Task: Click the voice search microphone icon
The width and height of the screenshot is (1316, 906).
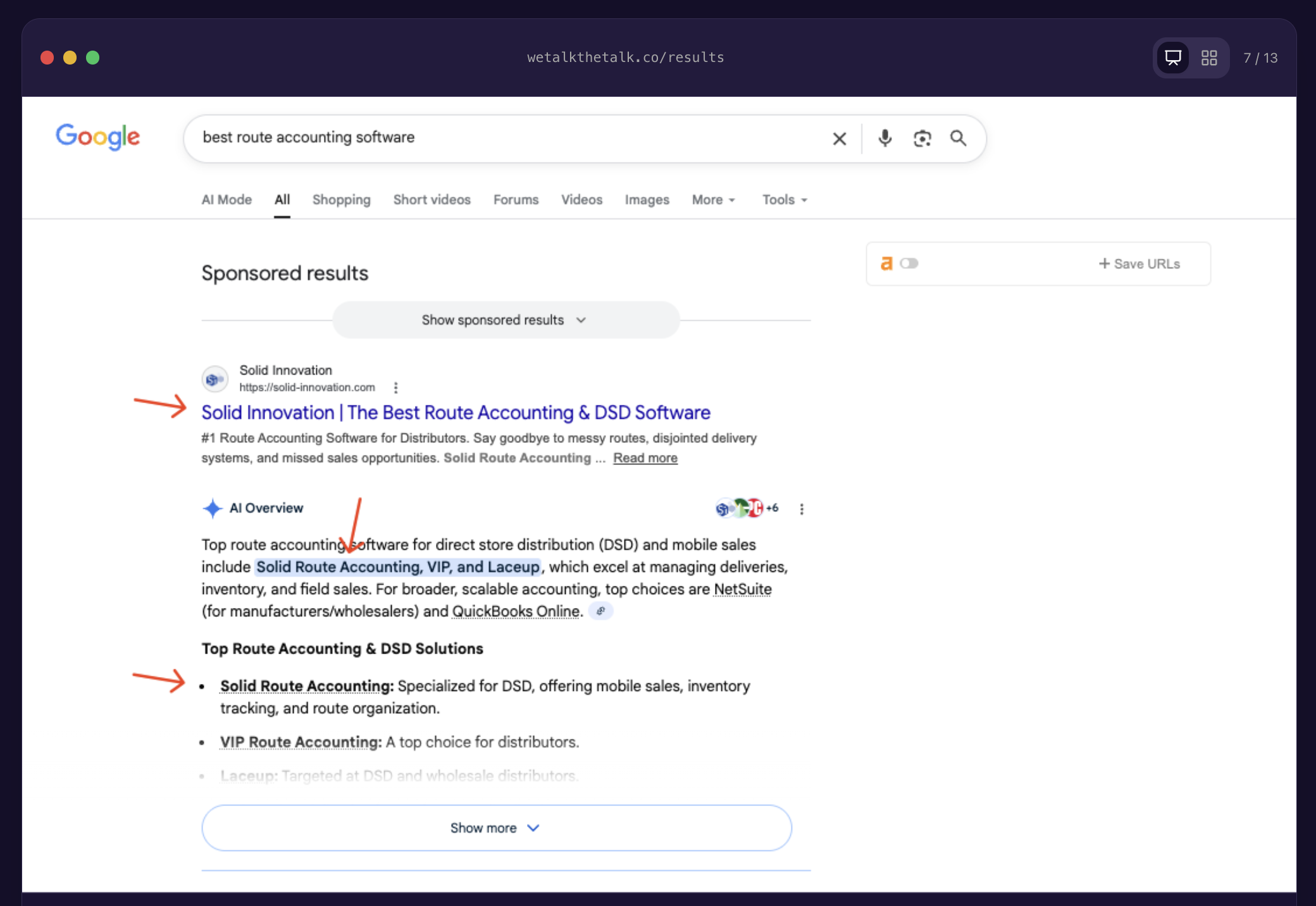Action: pyautogui.click(x=885, y=138)
